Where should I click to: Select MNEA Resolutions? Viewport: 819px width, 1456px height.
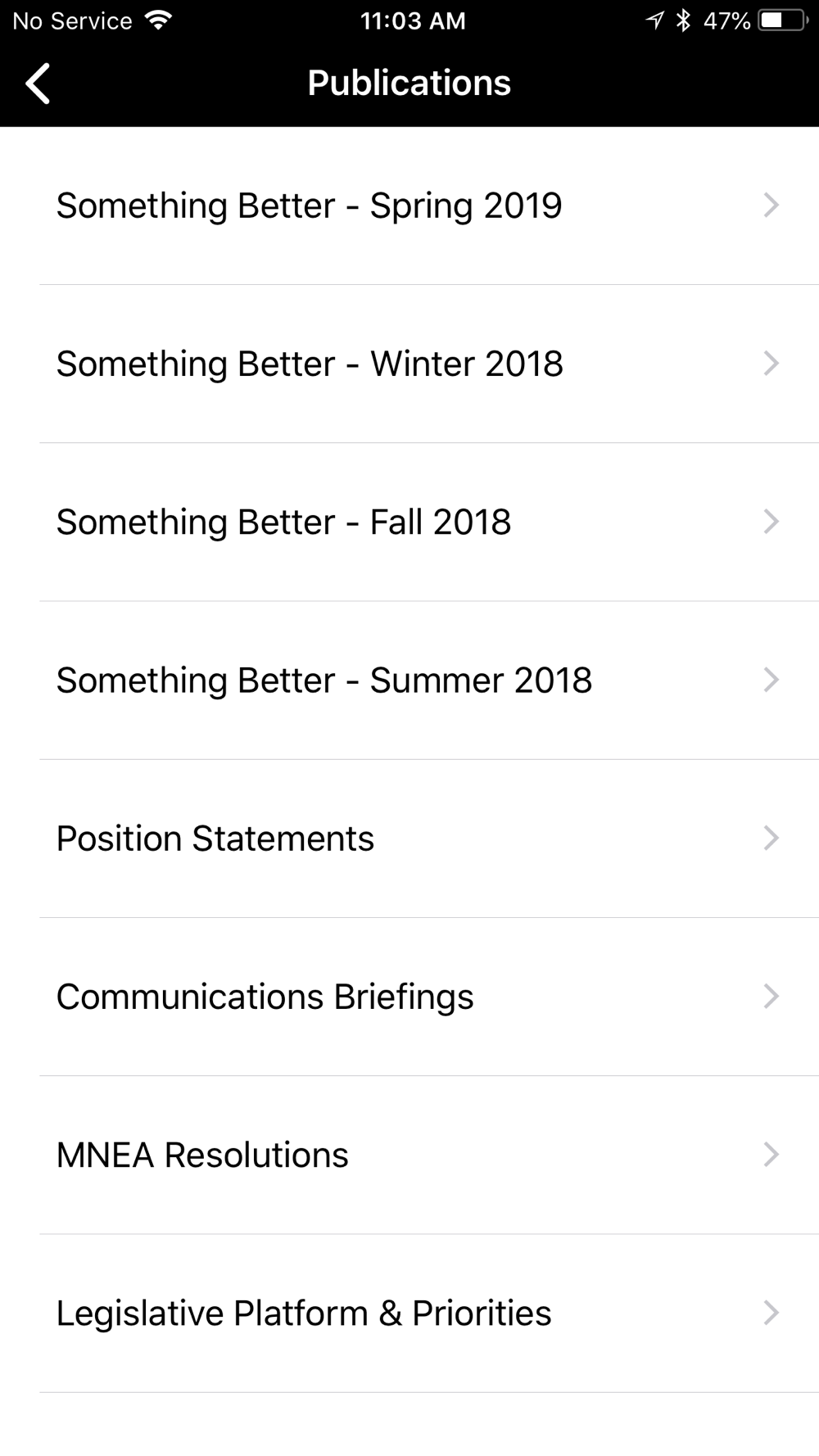[202, 1155]
